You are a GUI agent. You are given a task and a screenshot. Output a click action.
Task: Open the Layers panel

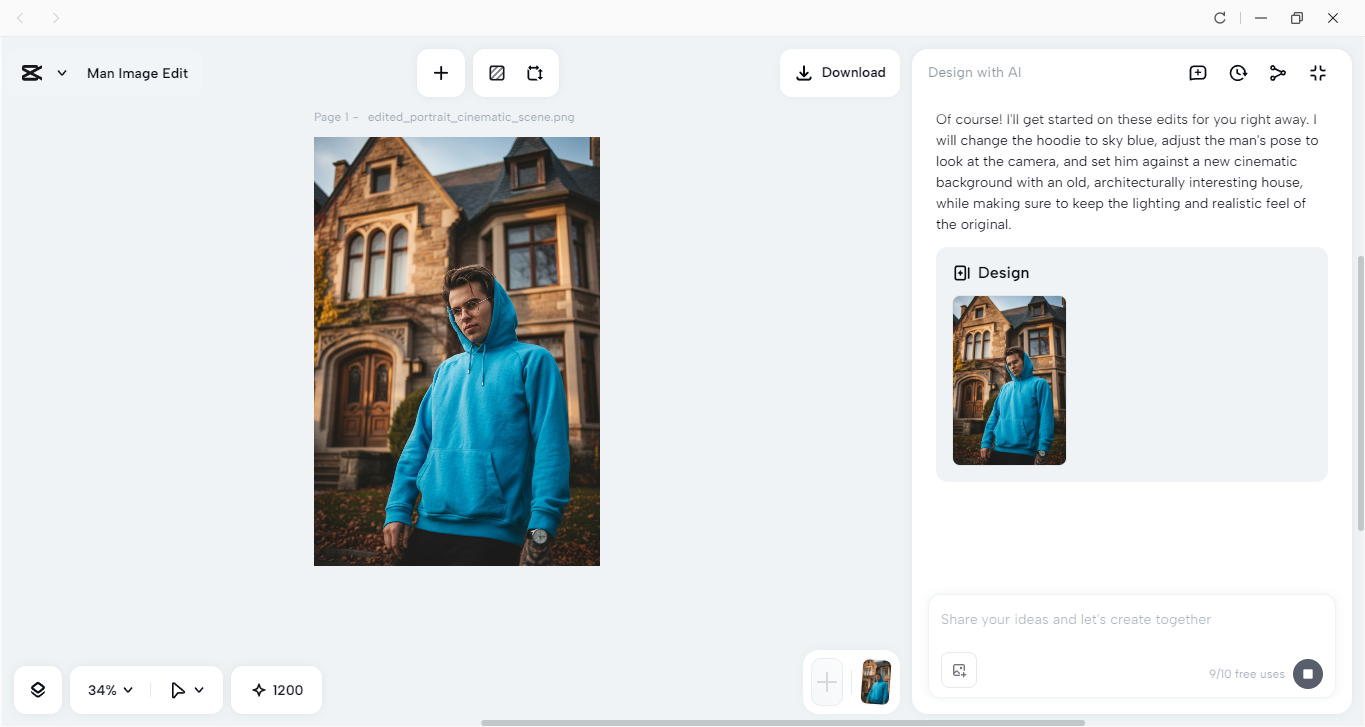(x=37, y=689)
